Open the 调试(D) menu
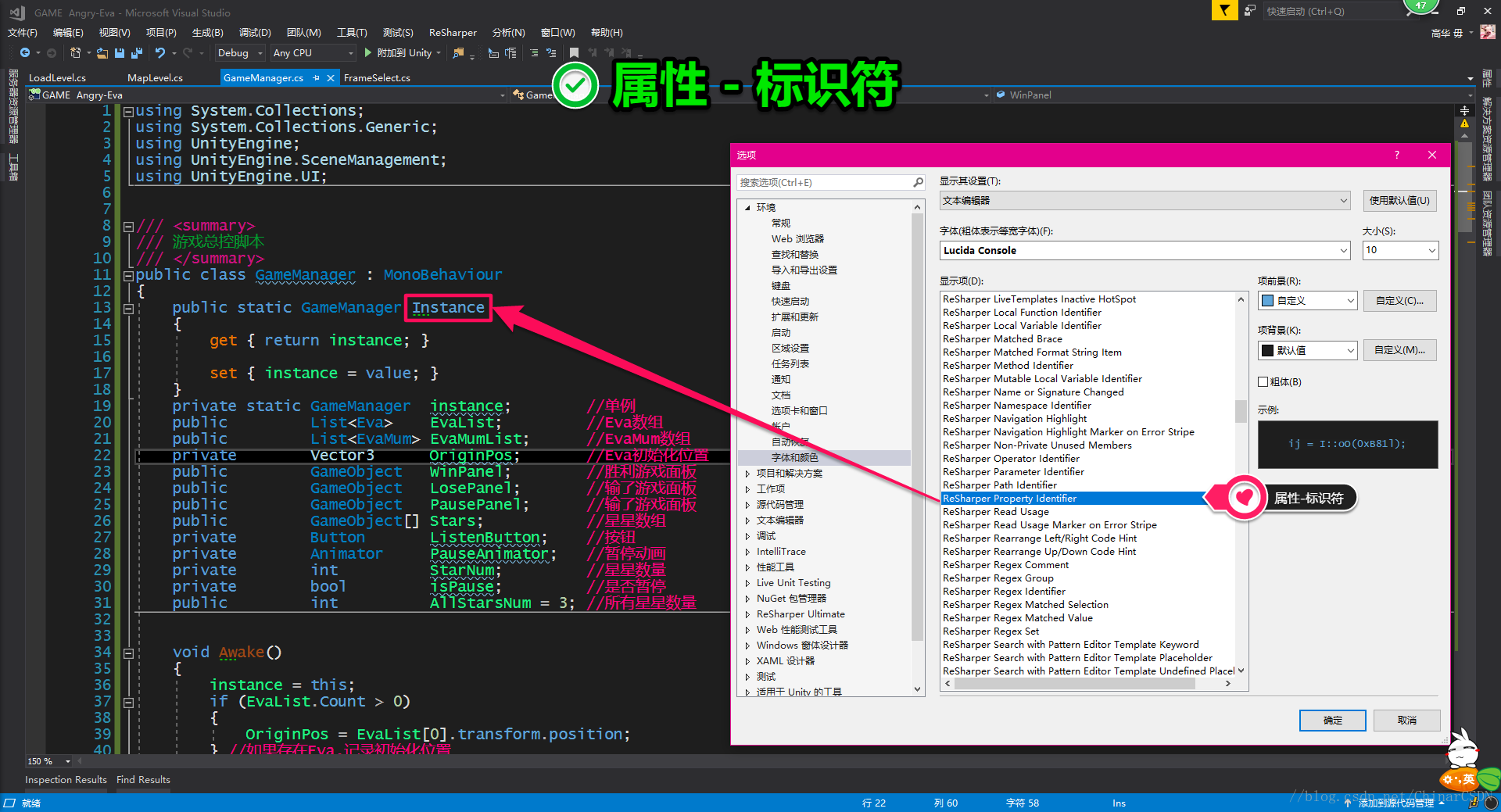Image resolution: width=1501 pixels, height=812 pixels. (x=255, y=32)
